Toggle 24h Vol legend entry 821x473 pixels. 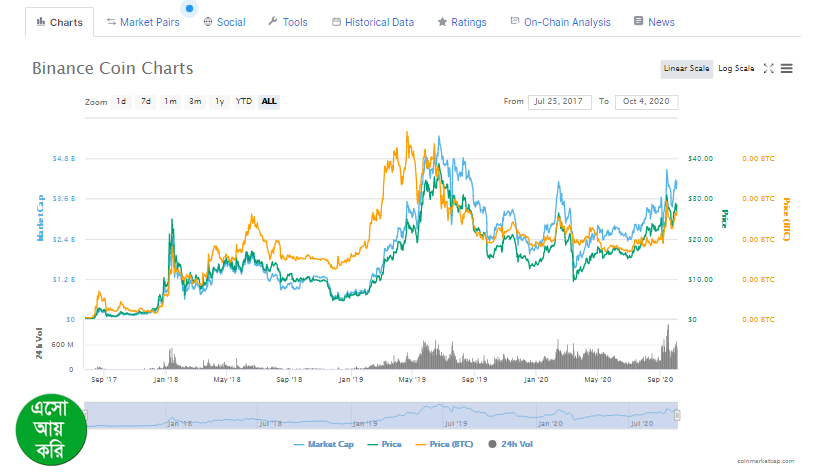click(510, 443)
